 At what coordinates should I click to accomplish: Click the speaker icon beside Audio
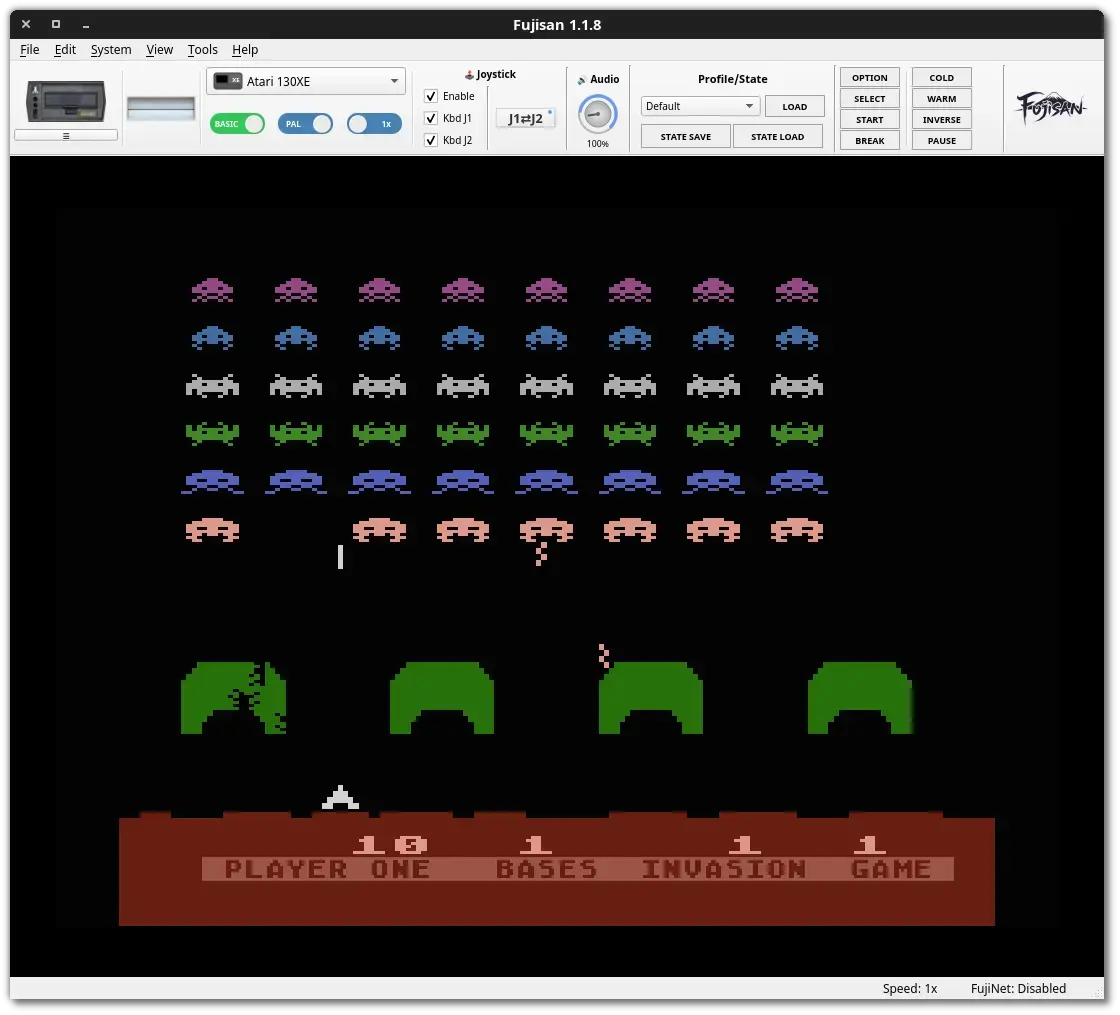(582, 80)
